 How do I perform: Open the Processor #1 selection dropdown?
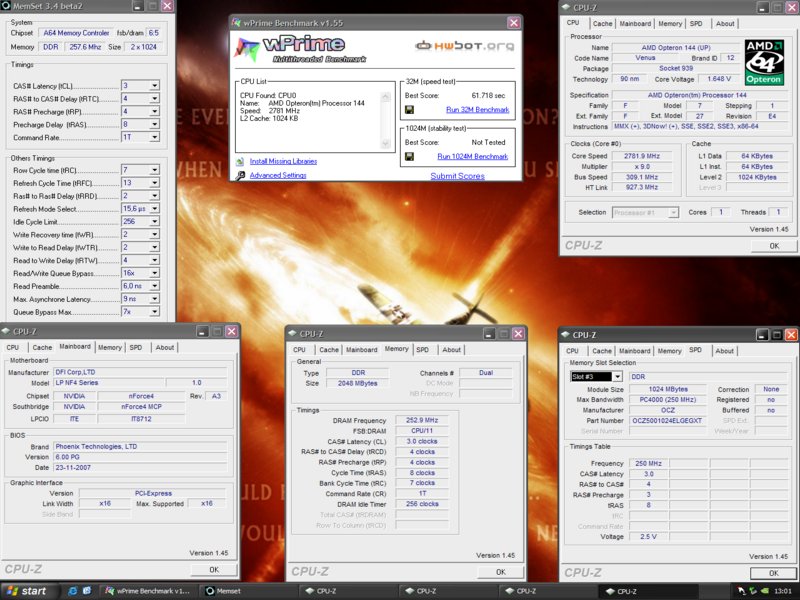[x=673, y=212]
